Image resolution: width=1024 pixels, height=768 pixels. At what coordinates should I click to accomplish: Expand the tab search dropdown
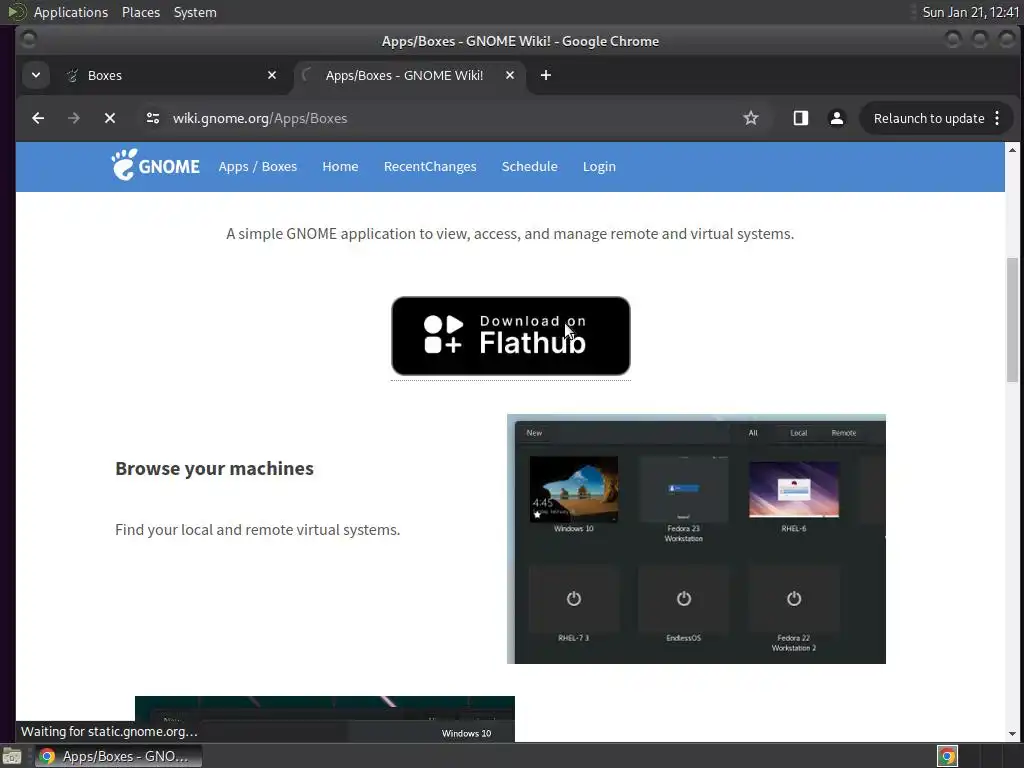[x=36, y=75]
